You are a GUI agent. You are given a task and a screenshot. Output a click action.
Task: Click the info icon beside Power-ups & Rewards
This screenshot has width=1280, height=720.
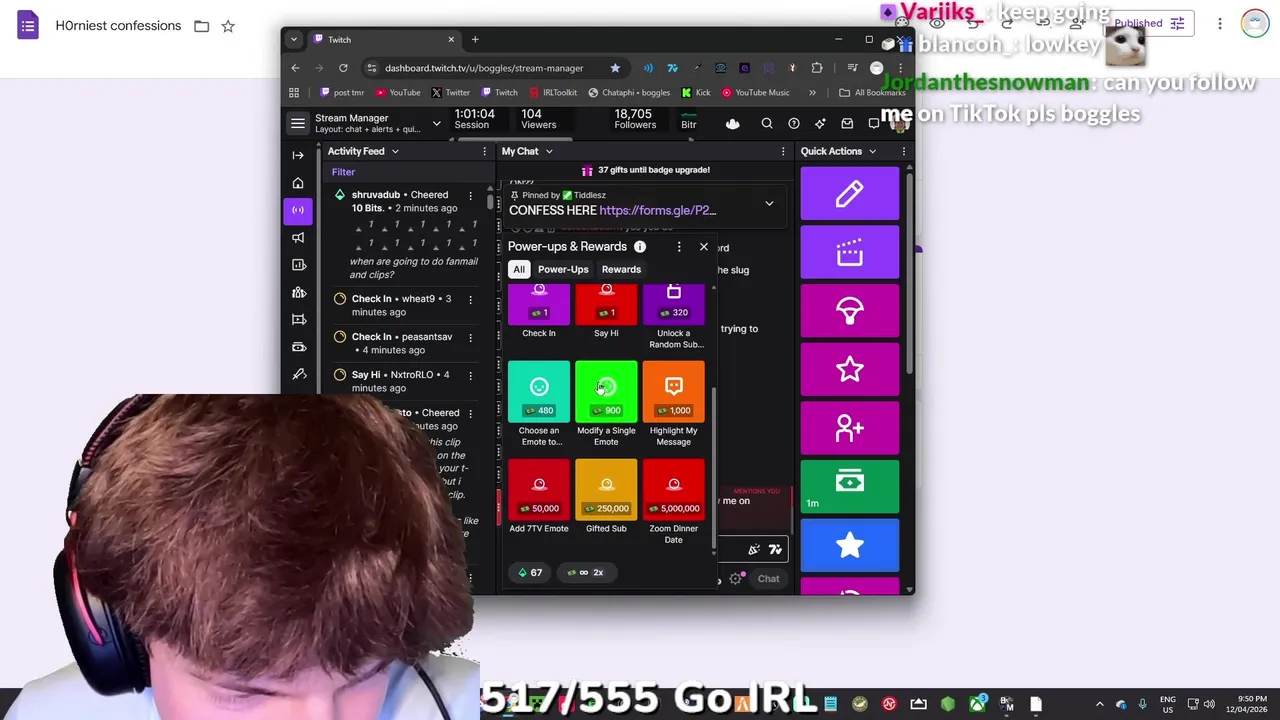(x=640, y=247)
